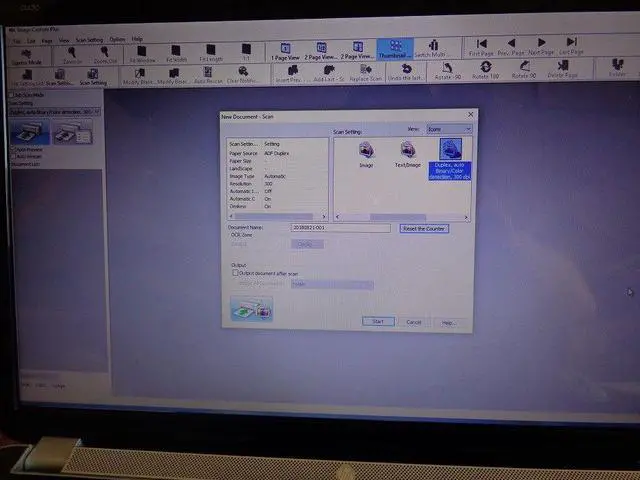Click the Insert Prev. scan icon
Screen dimensions: 640x480
[x=291, y=73]
